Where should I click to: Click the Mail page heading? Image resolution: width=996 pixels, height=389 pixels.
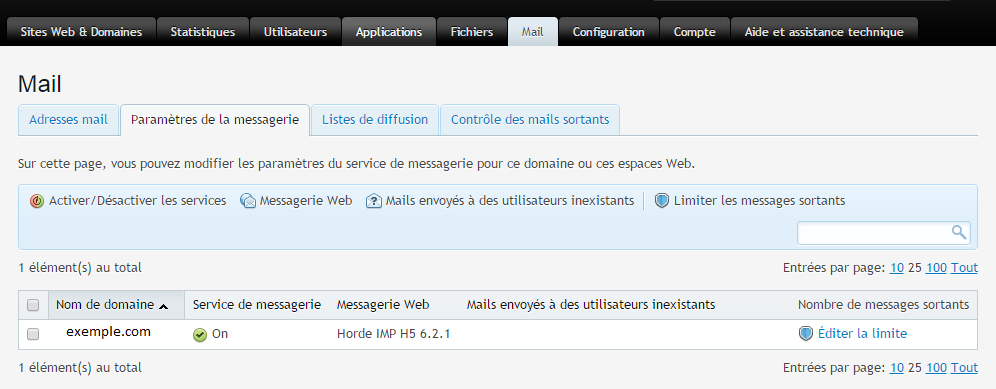40,84
